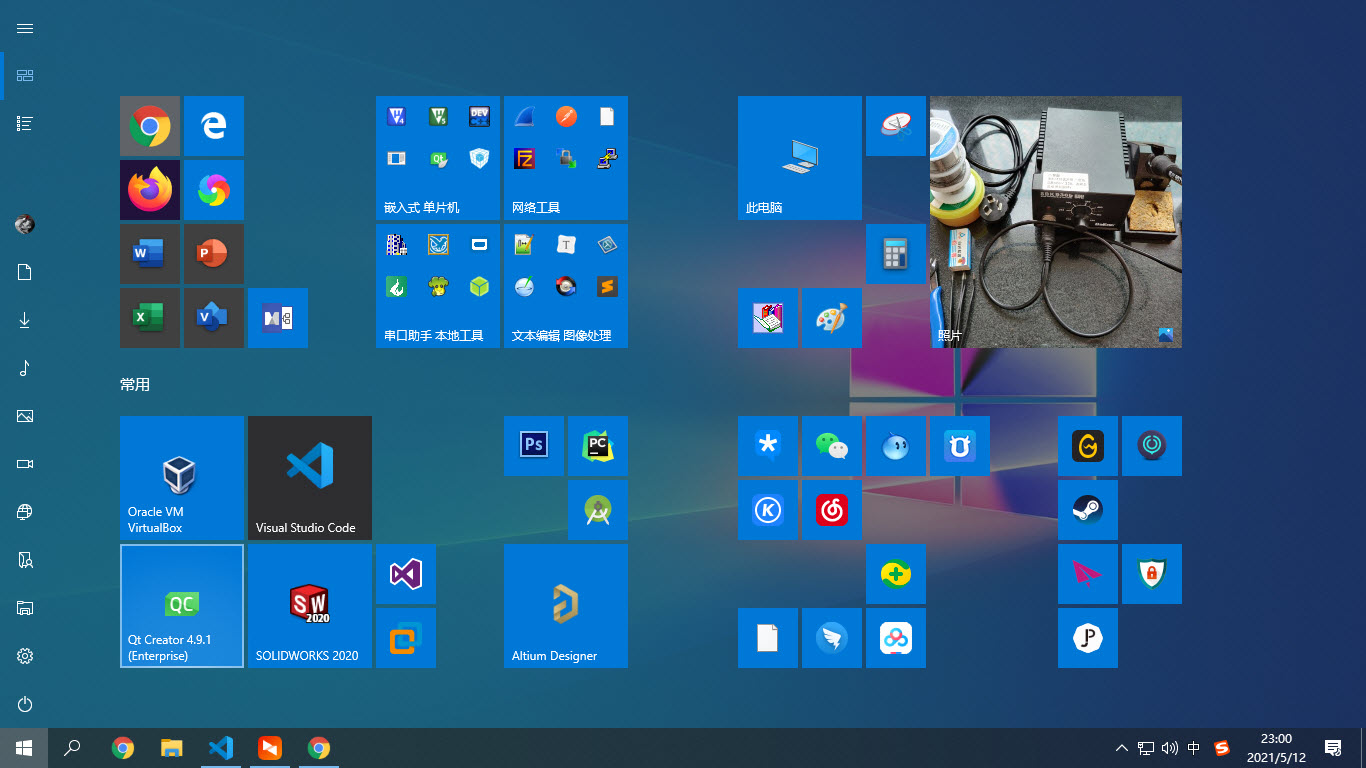The image size is (1366, 768).
Task: Open the Baidu Netdisk cloud tile
Action: 896,638
